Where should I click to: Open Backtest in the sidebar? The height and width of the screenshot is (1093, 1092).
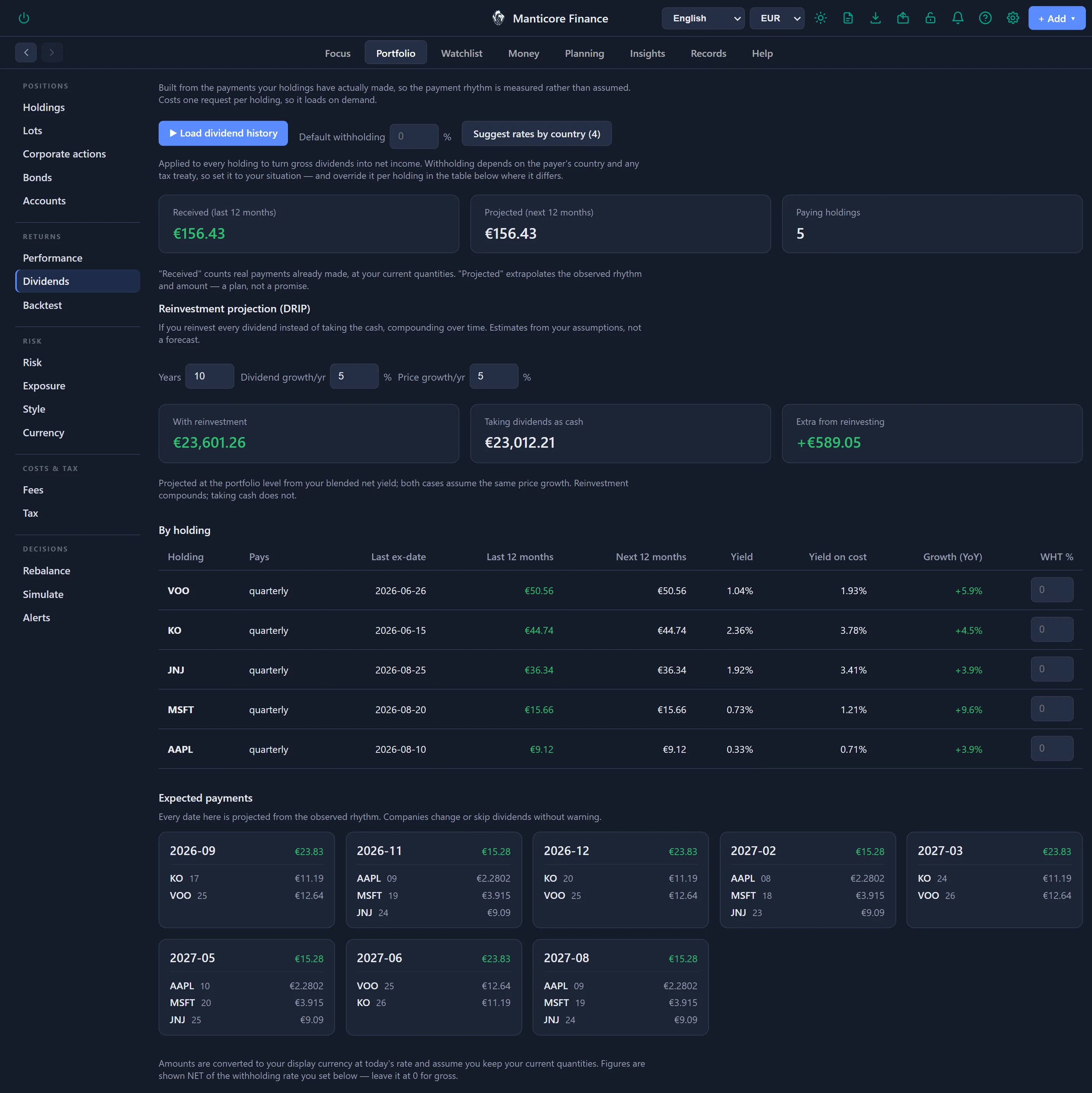[x=77, y=305]
